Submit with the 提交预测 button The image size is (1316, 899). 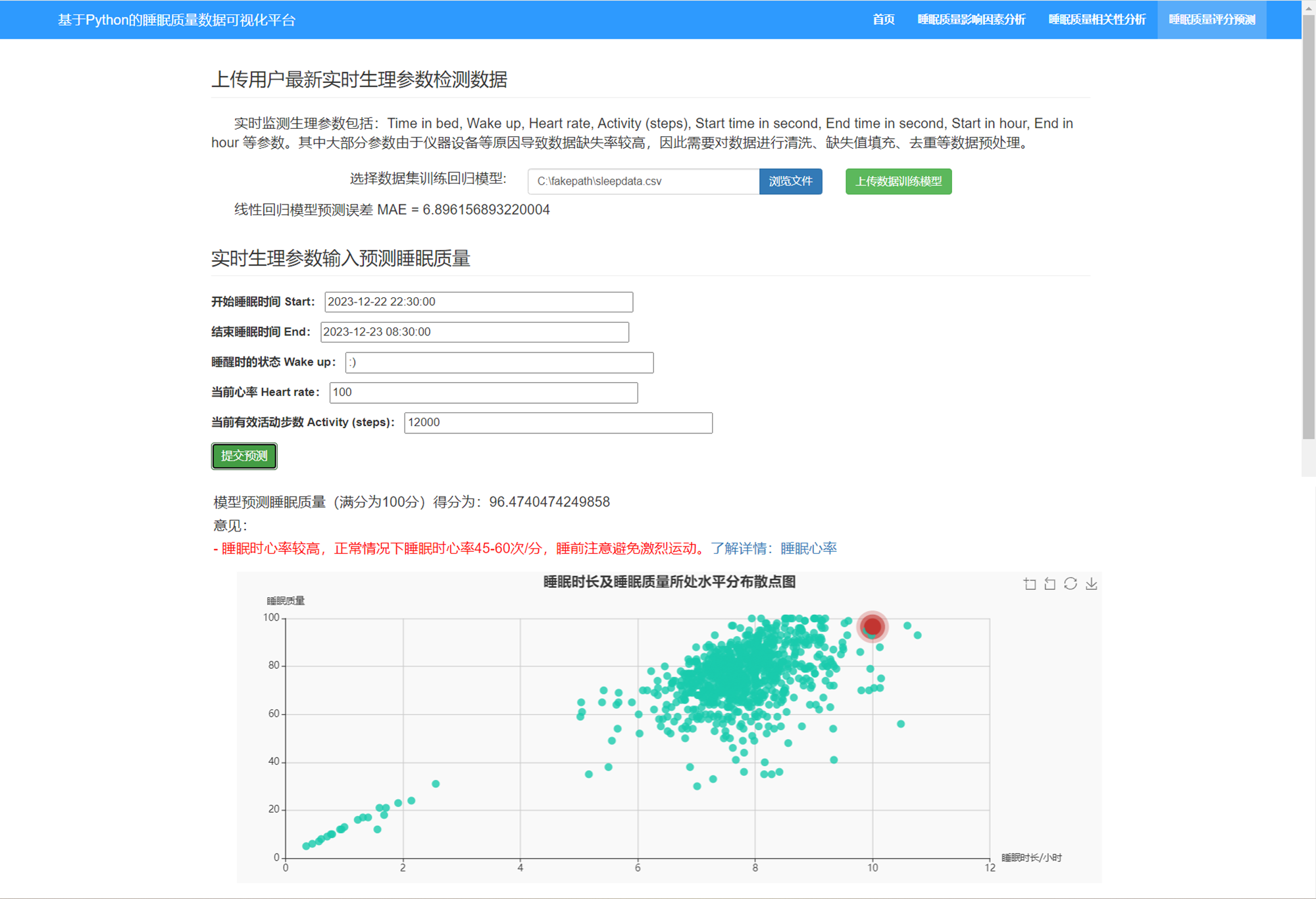pos(244,456)
